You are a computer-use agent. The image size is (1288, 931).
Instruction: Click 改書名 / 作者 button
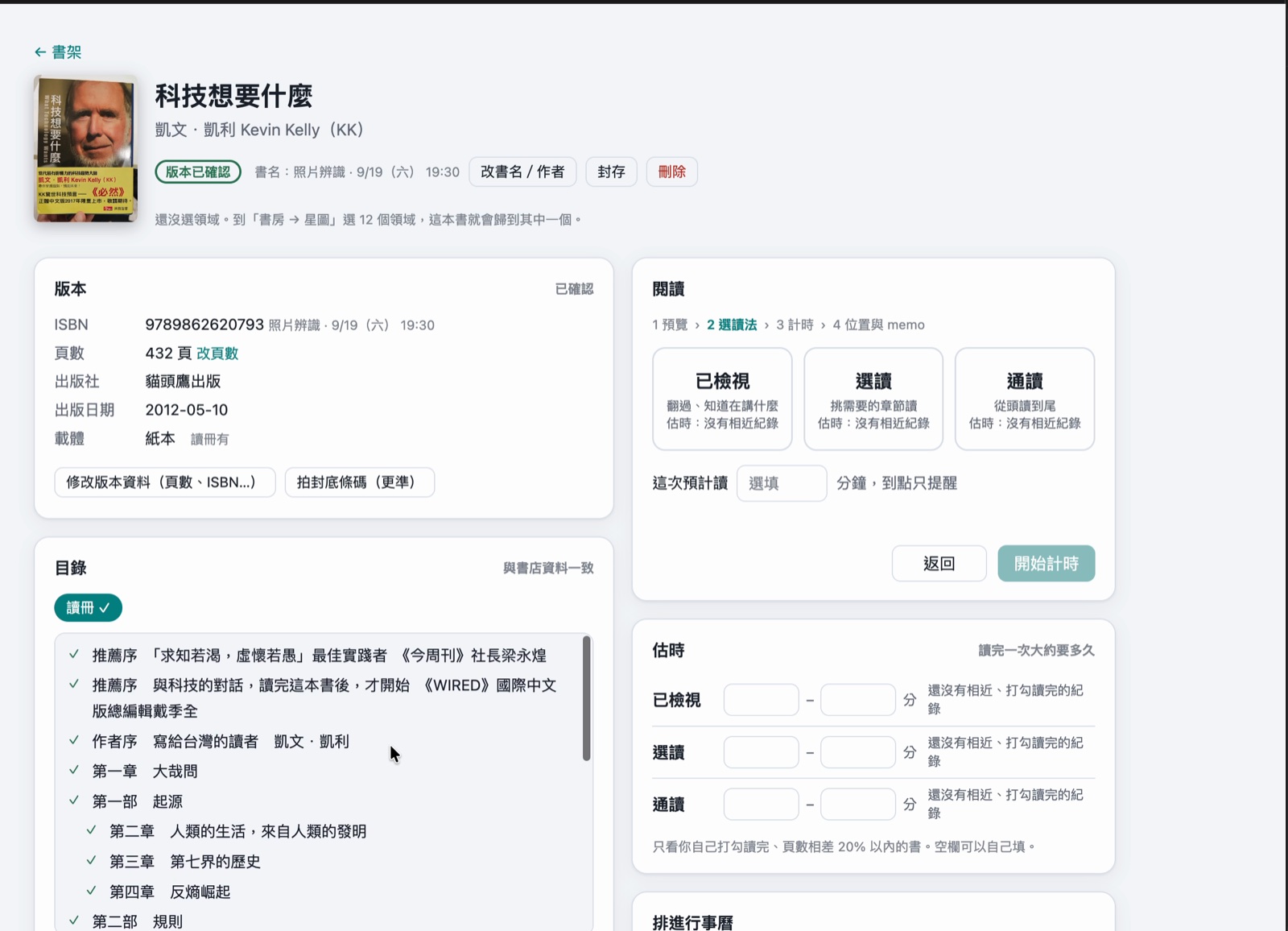click(x=522, y=172)
